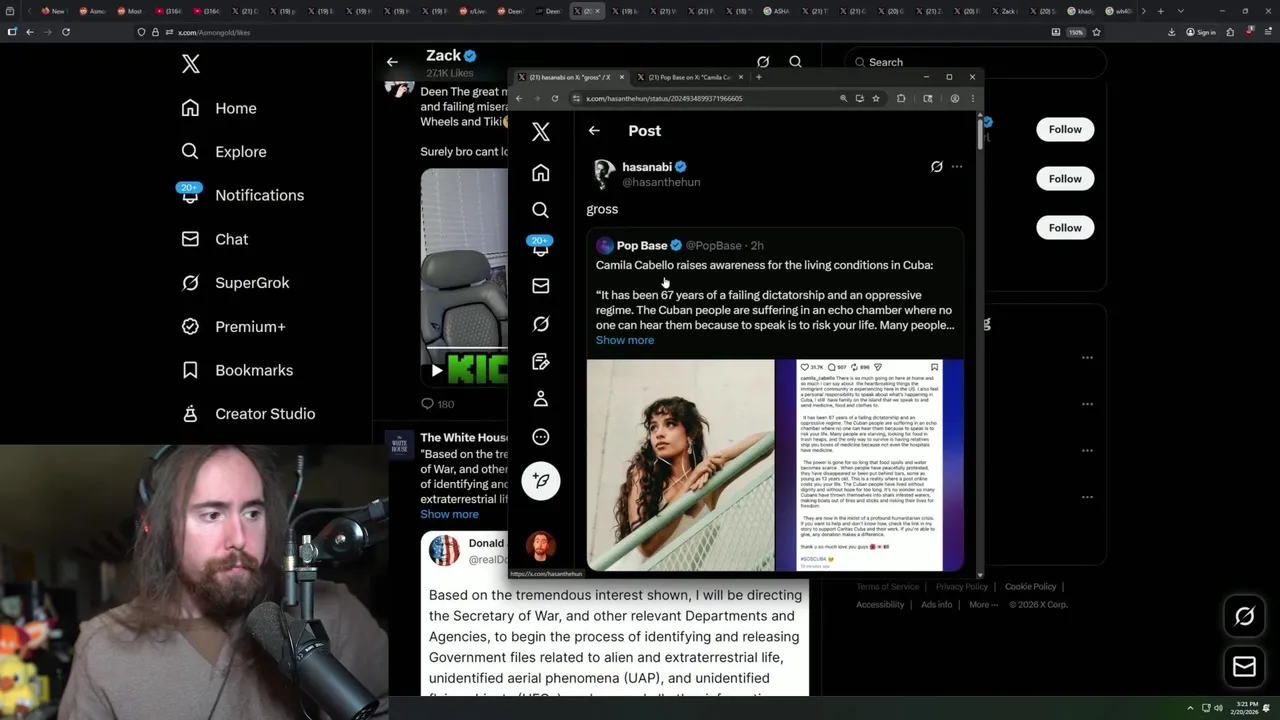Click notifications bell with 20+ badge in popup

(x=541, y=247)
